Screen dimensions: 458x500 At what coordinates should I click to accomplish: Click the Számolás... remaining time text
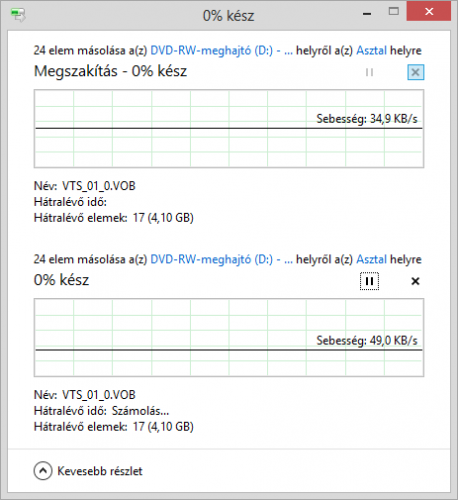click(140, 411)
